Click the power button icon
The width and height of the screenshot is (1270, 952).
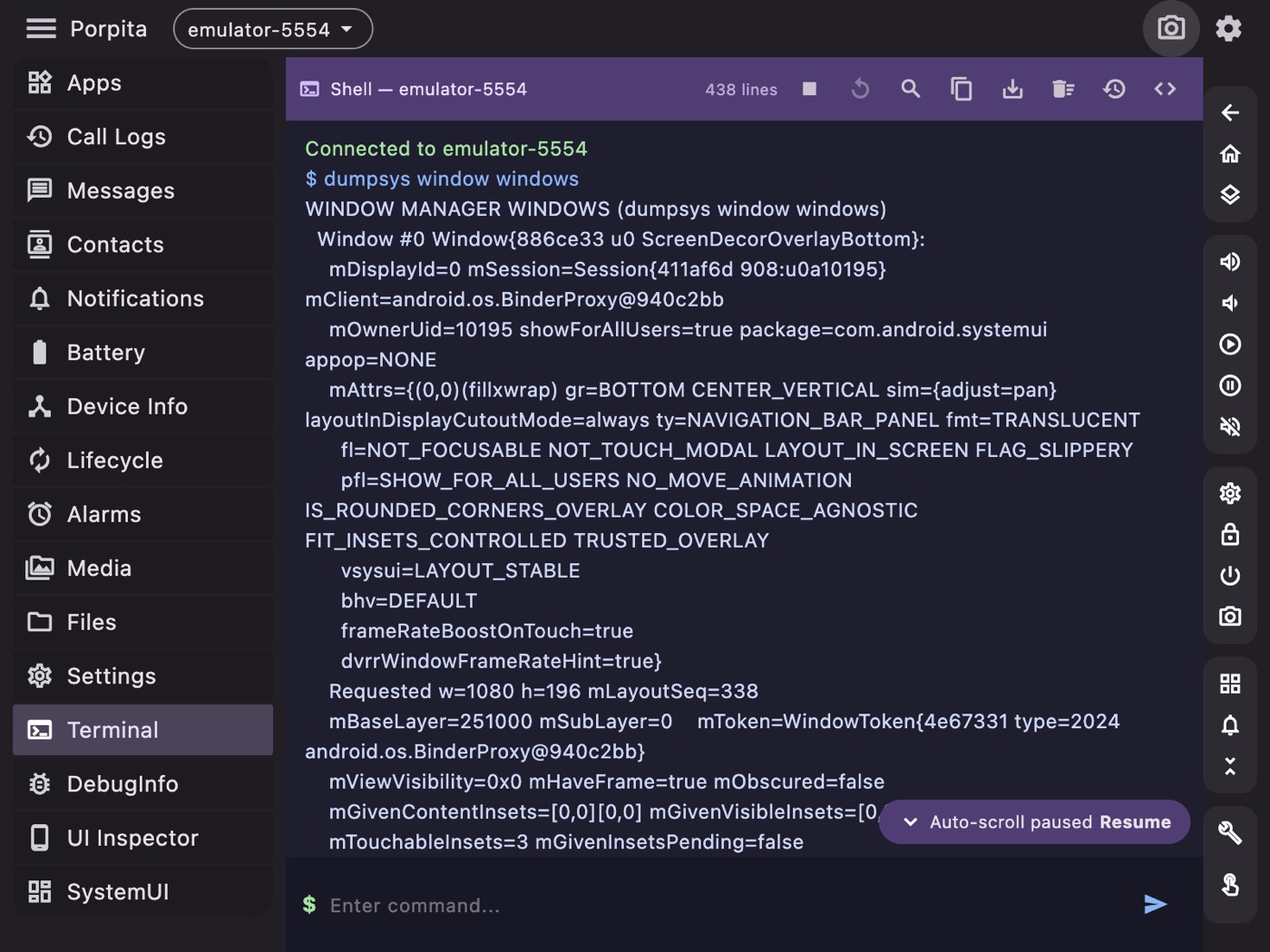coord(1230,576)
